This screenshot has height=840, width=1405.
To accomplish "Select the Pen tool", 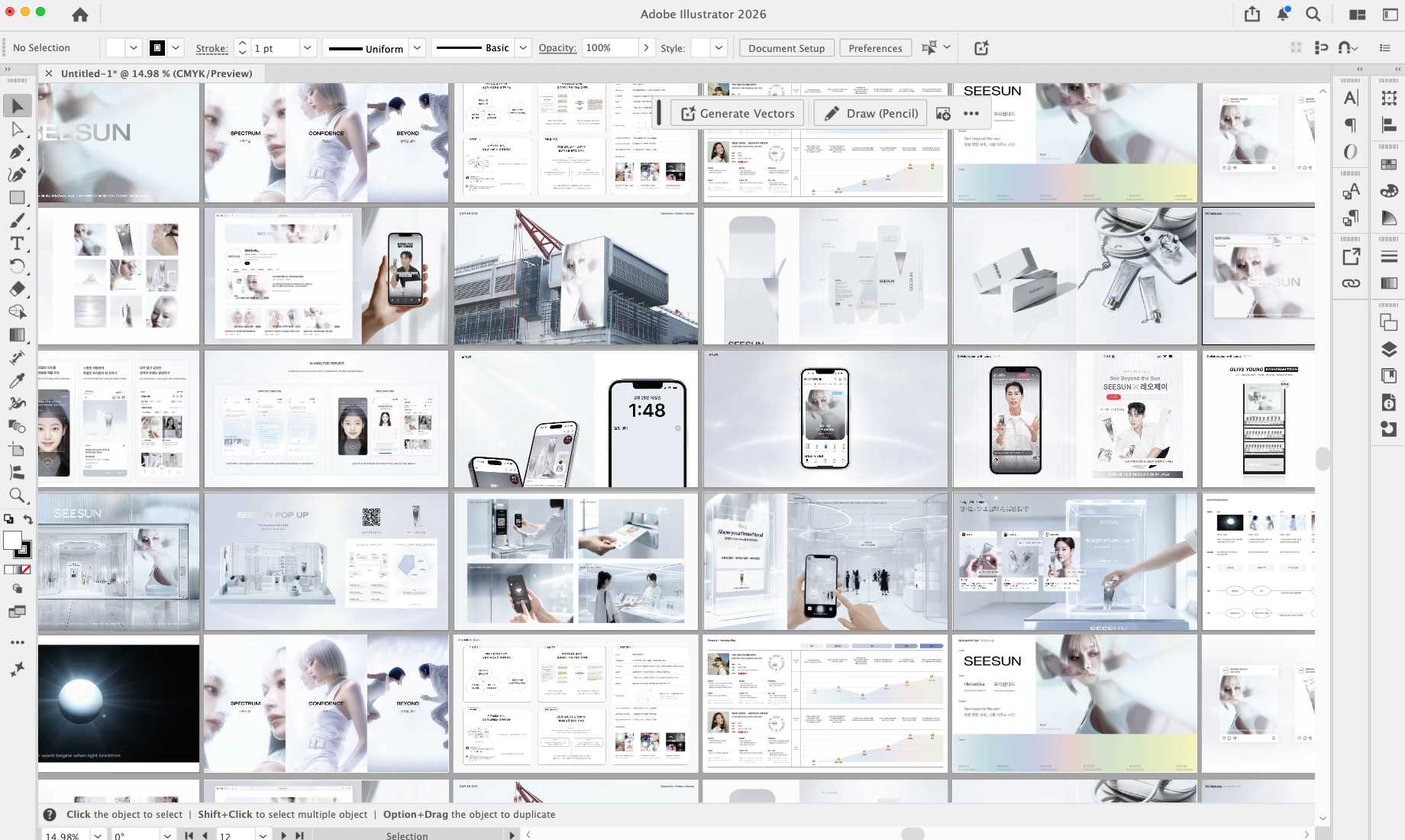I will click(17, 152).
